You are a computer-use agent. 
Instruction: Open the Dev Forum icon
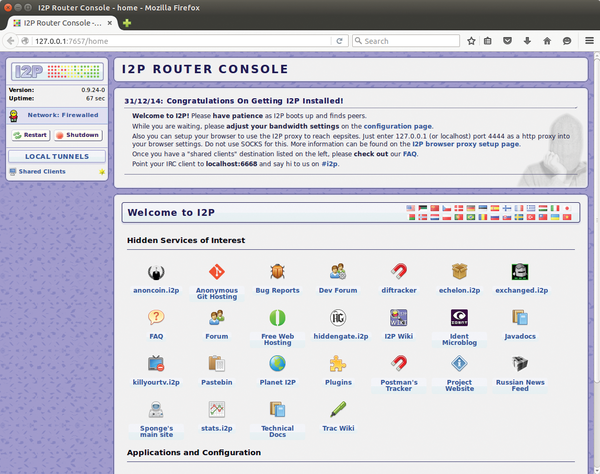[x=338, y=272]
